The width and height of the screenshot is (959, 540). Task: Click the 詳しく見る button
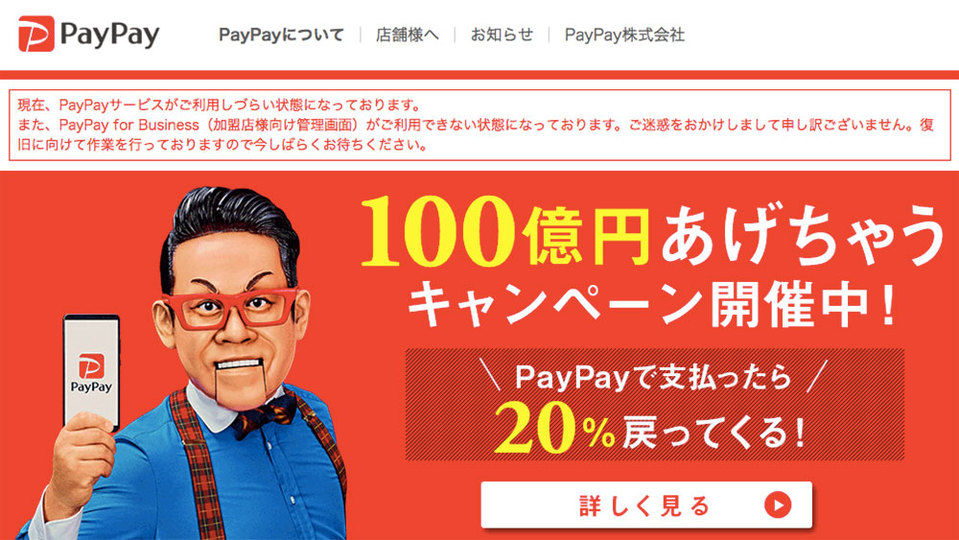646,505
